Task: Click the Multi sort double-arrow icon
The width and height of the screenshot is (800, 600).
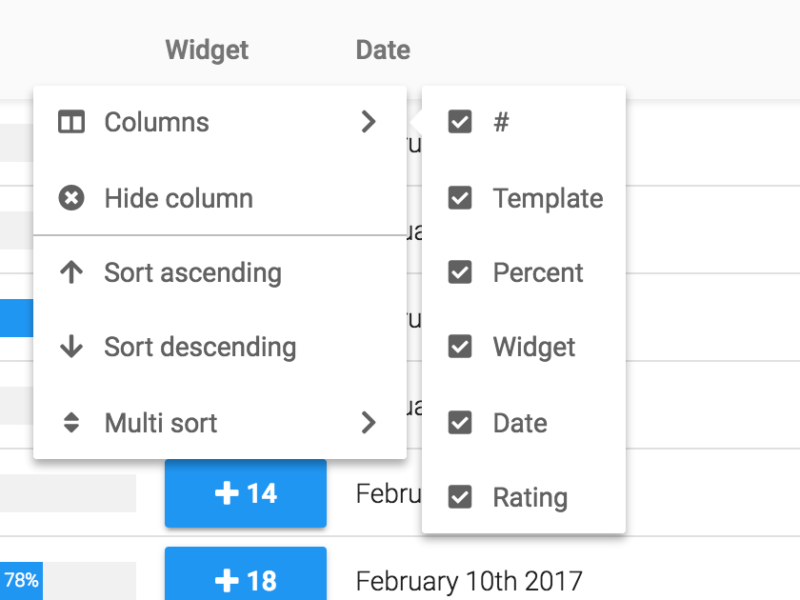Action: point(71,422)
